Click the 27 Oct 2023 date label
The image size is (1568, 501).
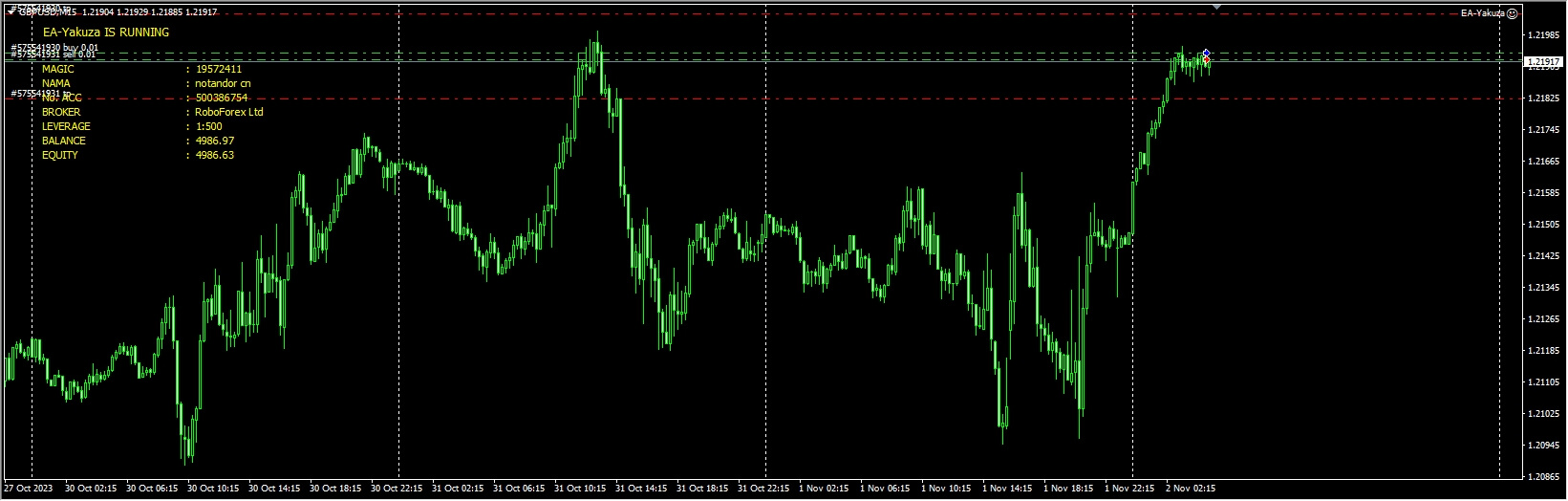(28, 489)
